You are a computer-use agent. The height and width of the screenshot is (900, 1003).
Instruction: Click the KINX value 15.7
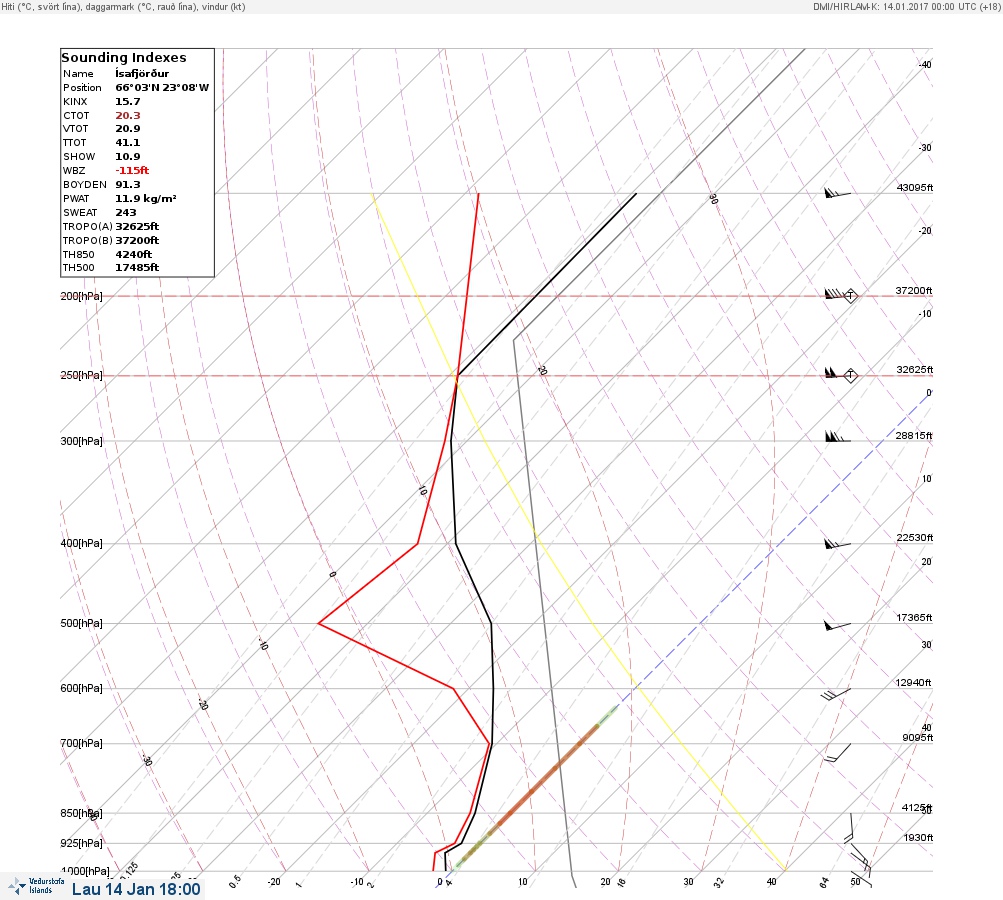click(127, 102)
